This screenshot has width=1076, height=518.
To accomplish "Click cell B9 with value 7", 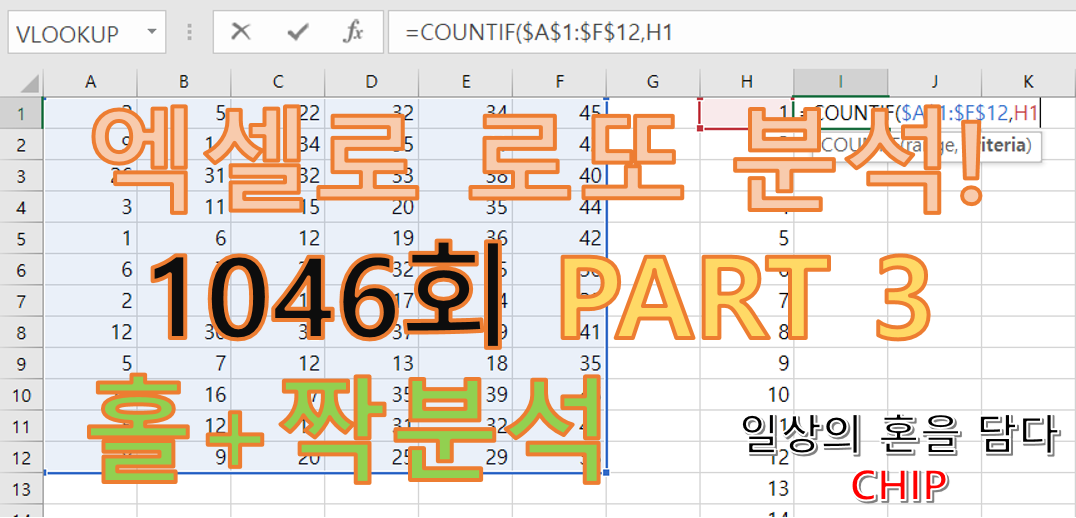I will click(184, 363).
